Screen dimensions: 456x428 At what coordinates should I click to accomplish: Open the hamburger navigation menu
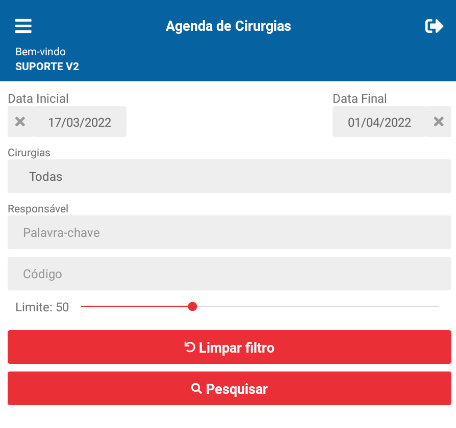(23, 26)
